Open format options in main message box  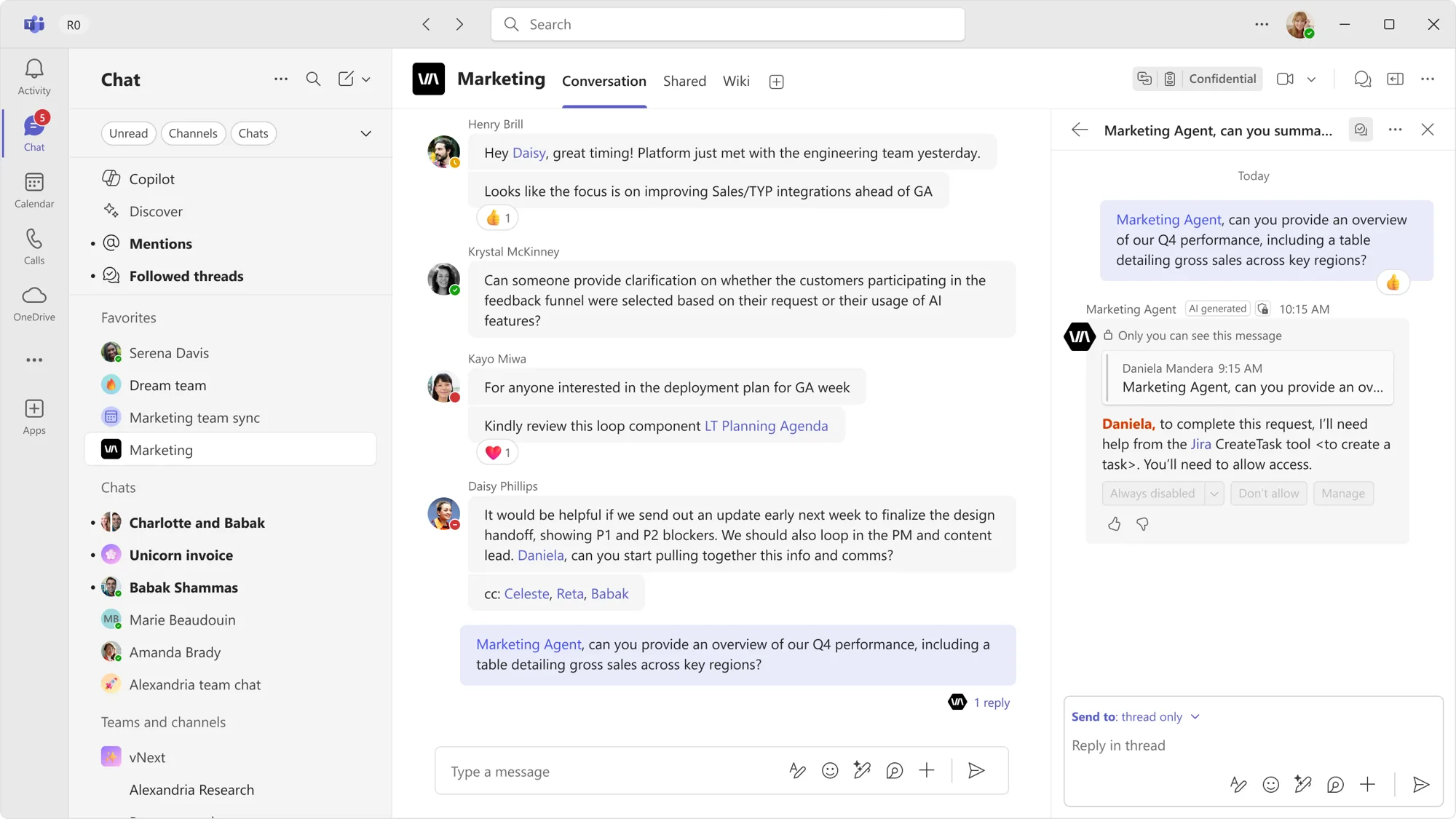[797, 770]
